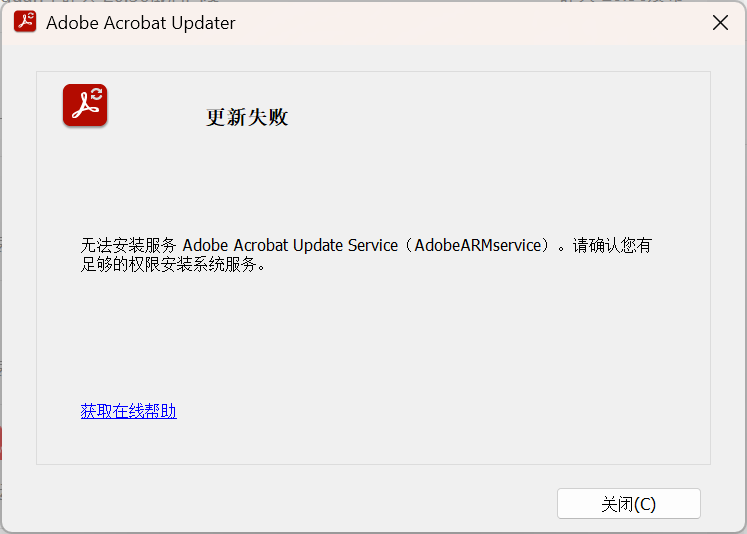This screenshot has height=534, width=747.
Task: Click the 关闭(C) button
Action: click(628, 504)
